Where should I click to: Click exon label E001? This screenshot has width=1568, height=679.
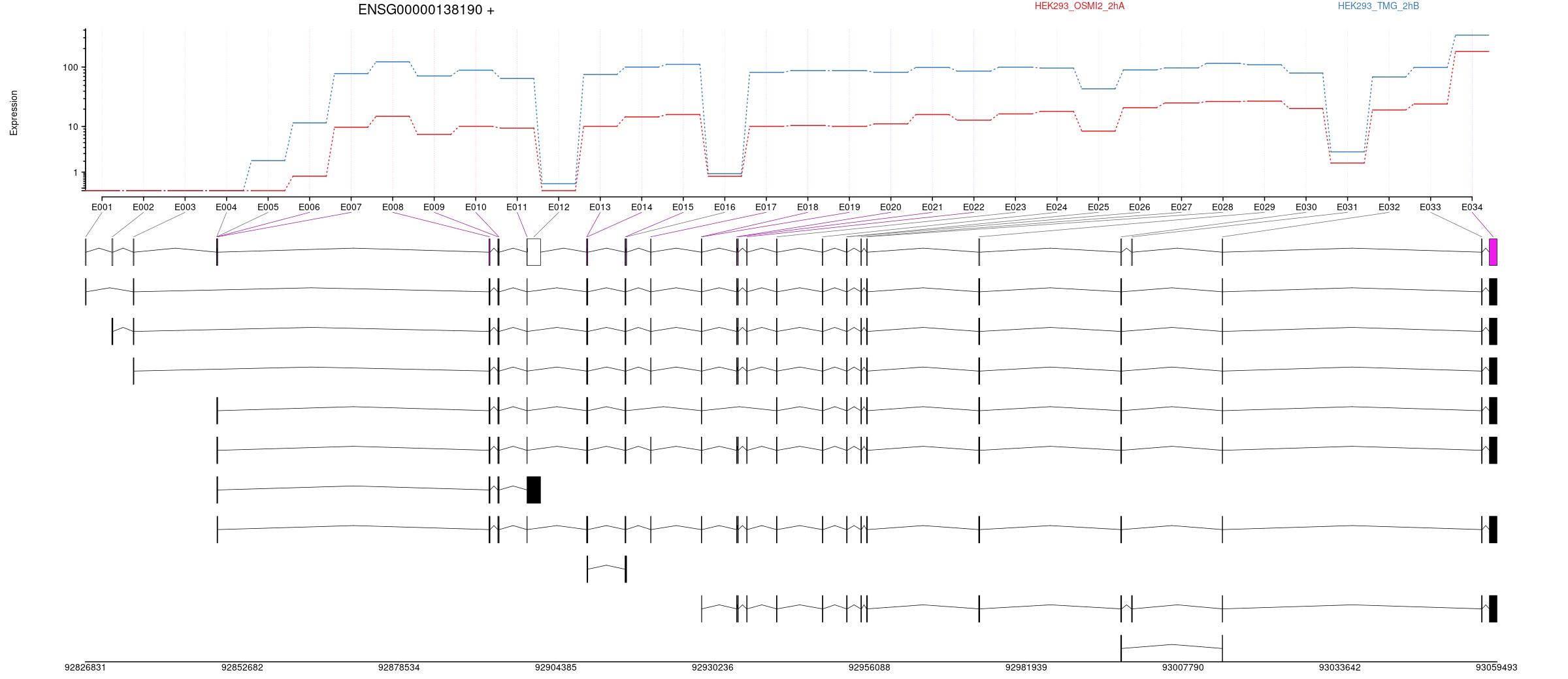coord(102,207)
